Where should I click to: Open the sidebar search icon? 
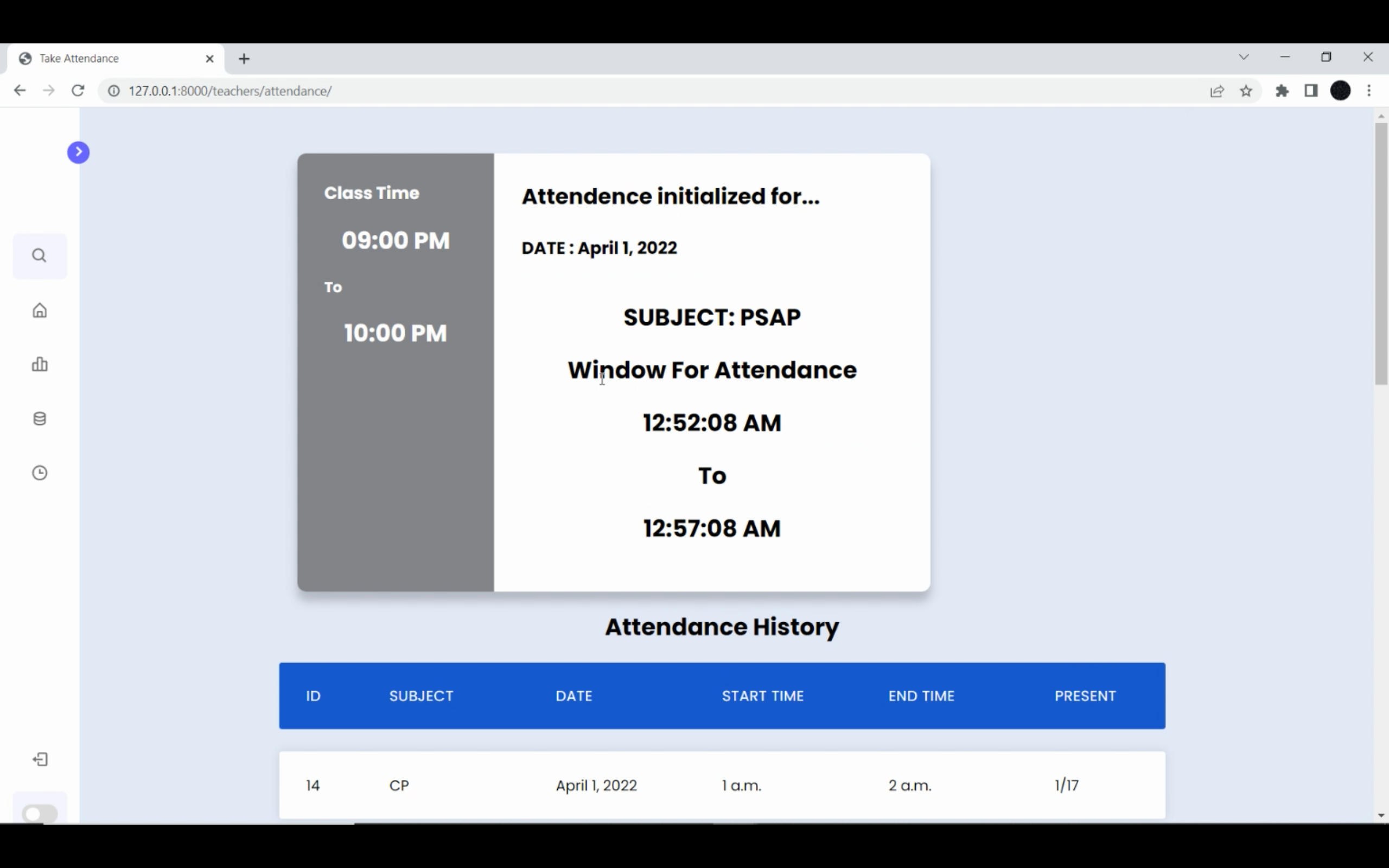click(39, 256)
